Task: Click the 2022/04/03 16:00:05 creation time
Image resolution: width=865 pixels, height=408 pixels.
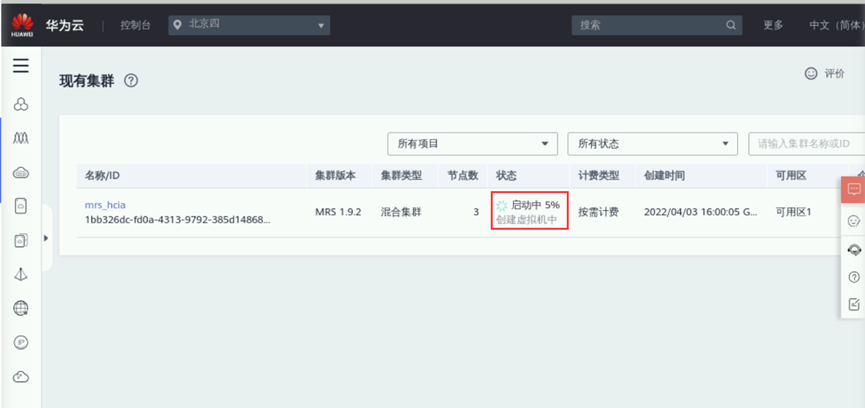Action: coord(701,212)
